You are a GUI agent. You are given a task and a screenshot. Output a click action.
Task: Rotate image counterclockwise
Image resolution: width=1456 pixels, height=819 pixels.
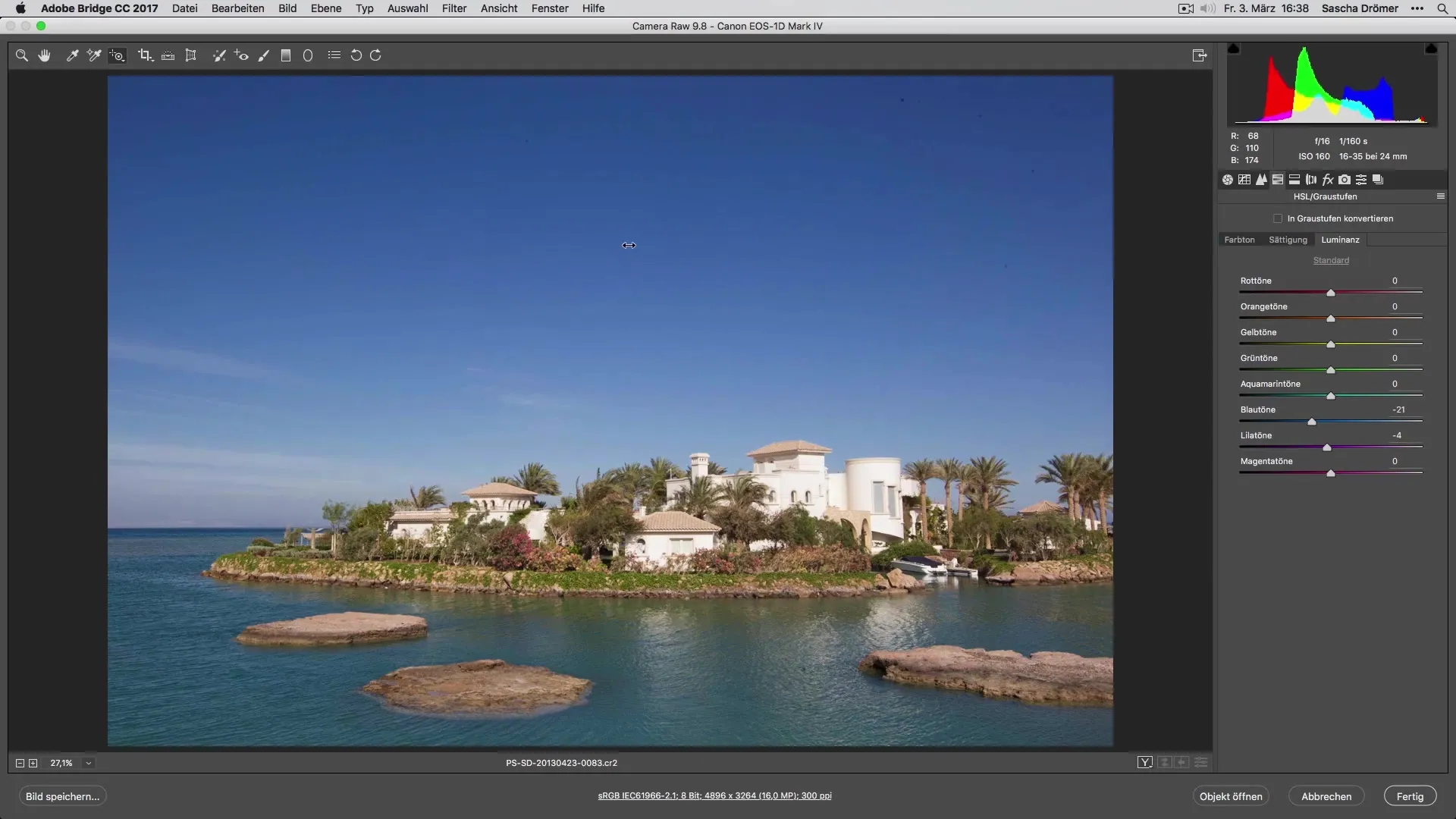pos(356,55)
